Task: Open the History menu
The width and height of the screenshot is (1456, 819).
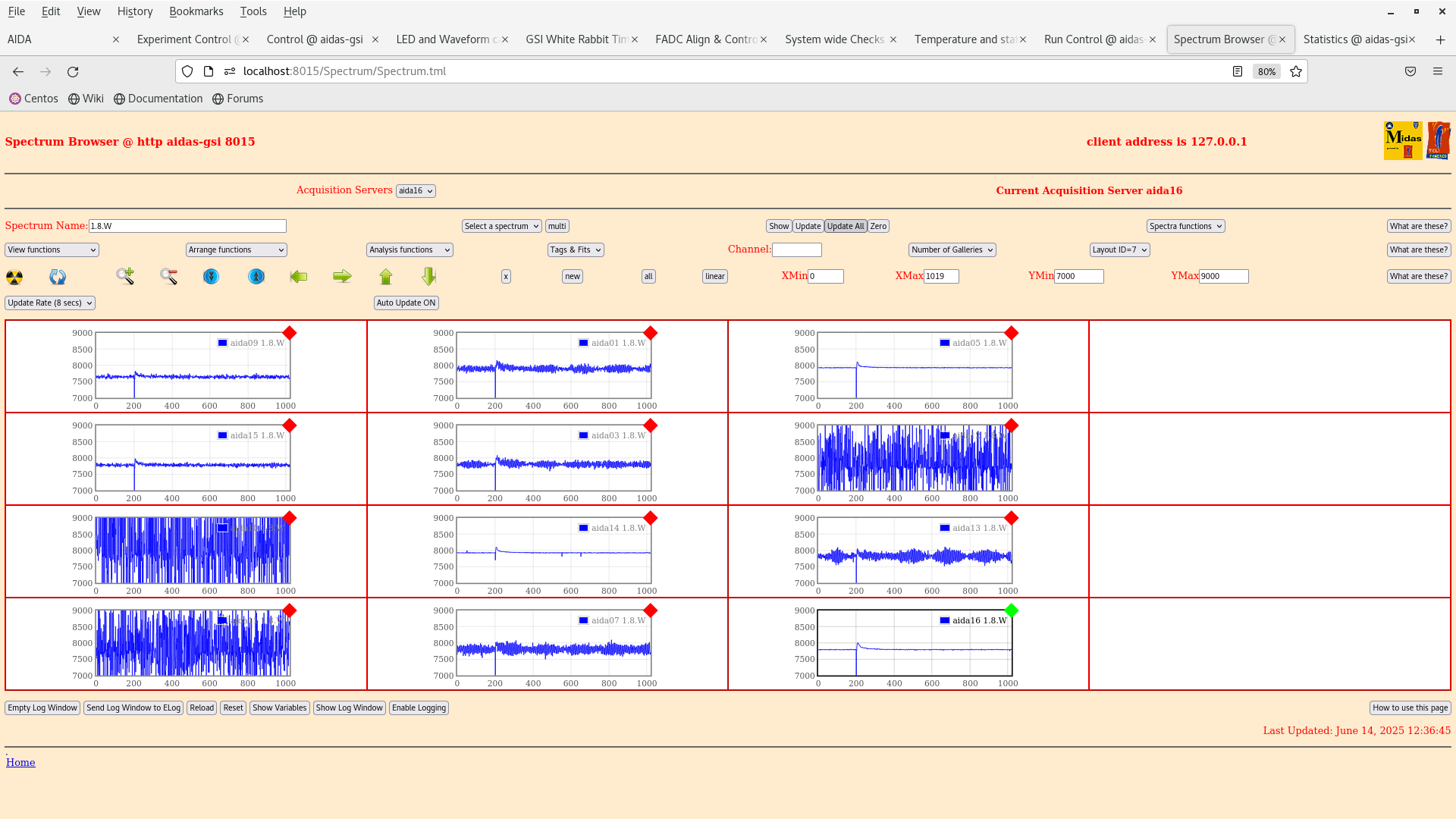Action: point(135,11)
